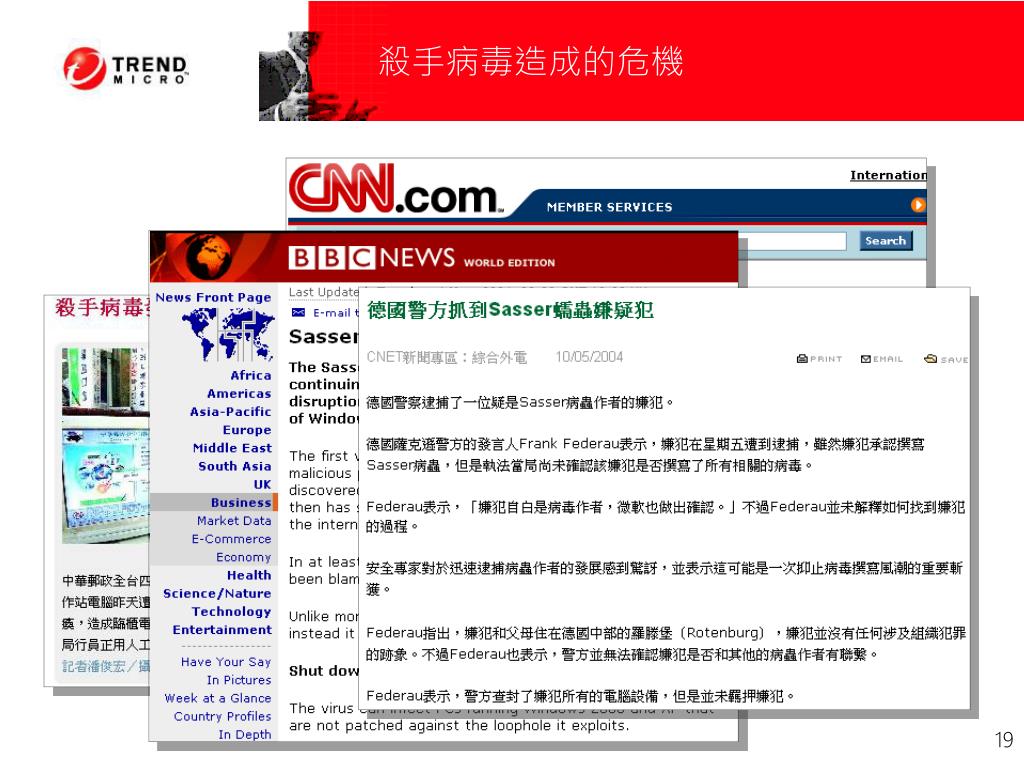The height and width of the screenshot is (768, 1024).
Task: Open the CNN International link
Action: pos(888,175)
